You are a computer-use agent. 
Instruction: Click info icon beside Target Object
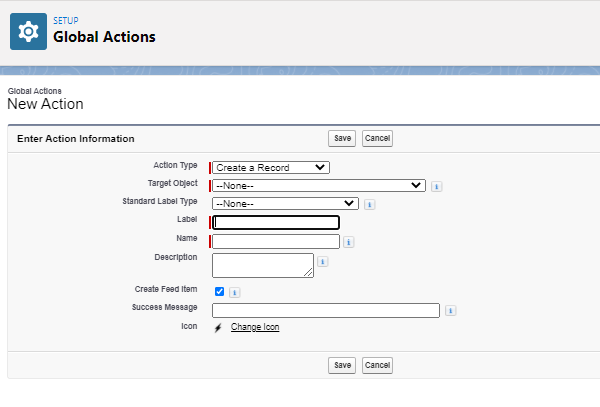click(x=437, y=186)
